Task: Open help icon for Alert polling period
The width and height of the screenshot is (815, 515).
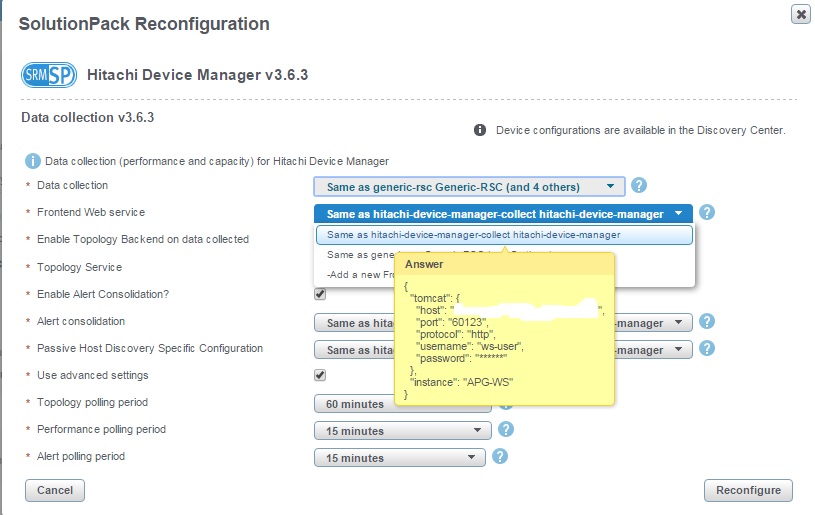Action: coord(499,456)
